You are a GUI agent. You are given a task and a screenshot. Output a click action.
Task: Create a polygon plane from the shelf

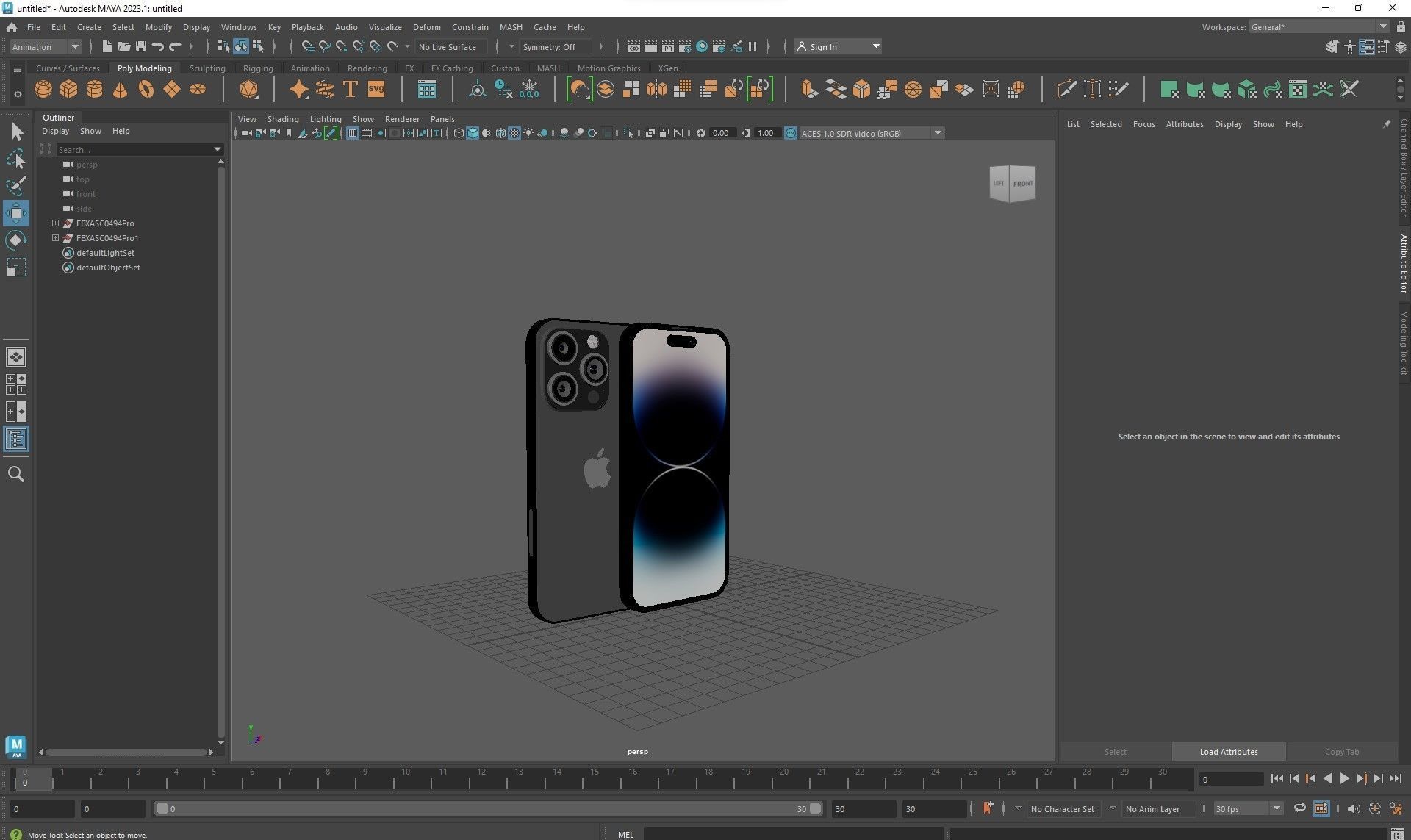pos(172,90)
